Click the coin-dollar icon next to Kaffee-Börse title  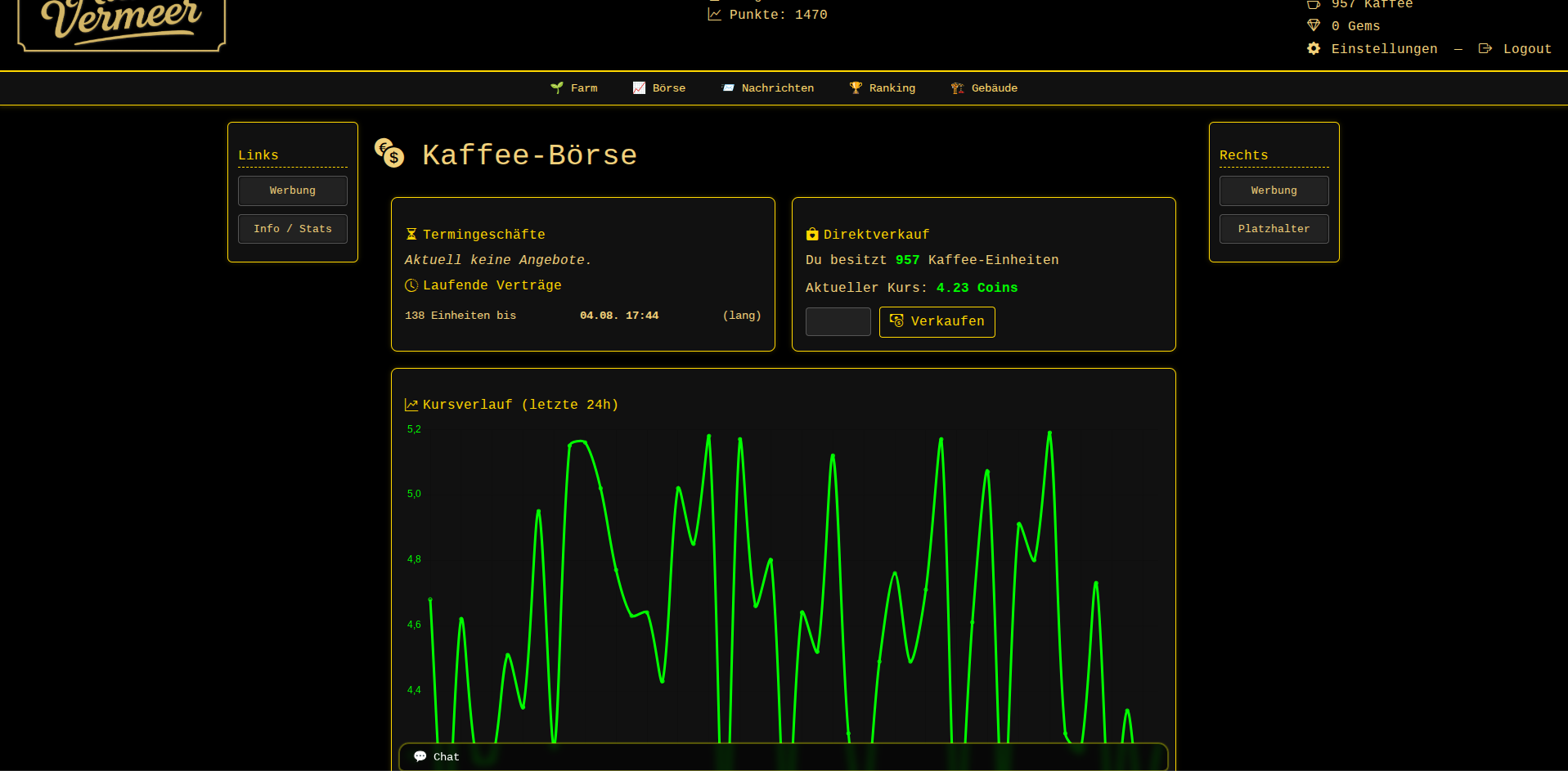tap(389, 154)
